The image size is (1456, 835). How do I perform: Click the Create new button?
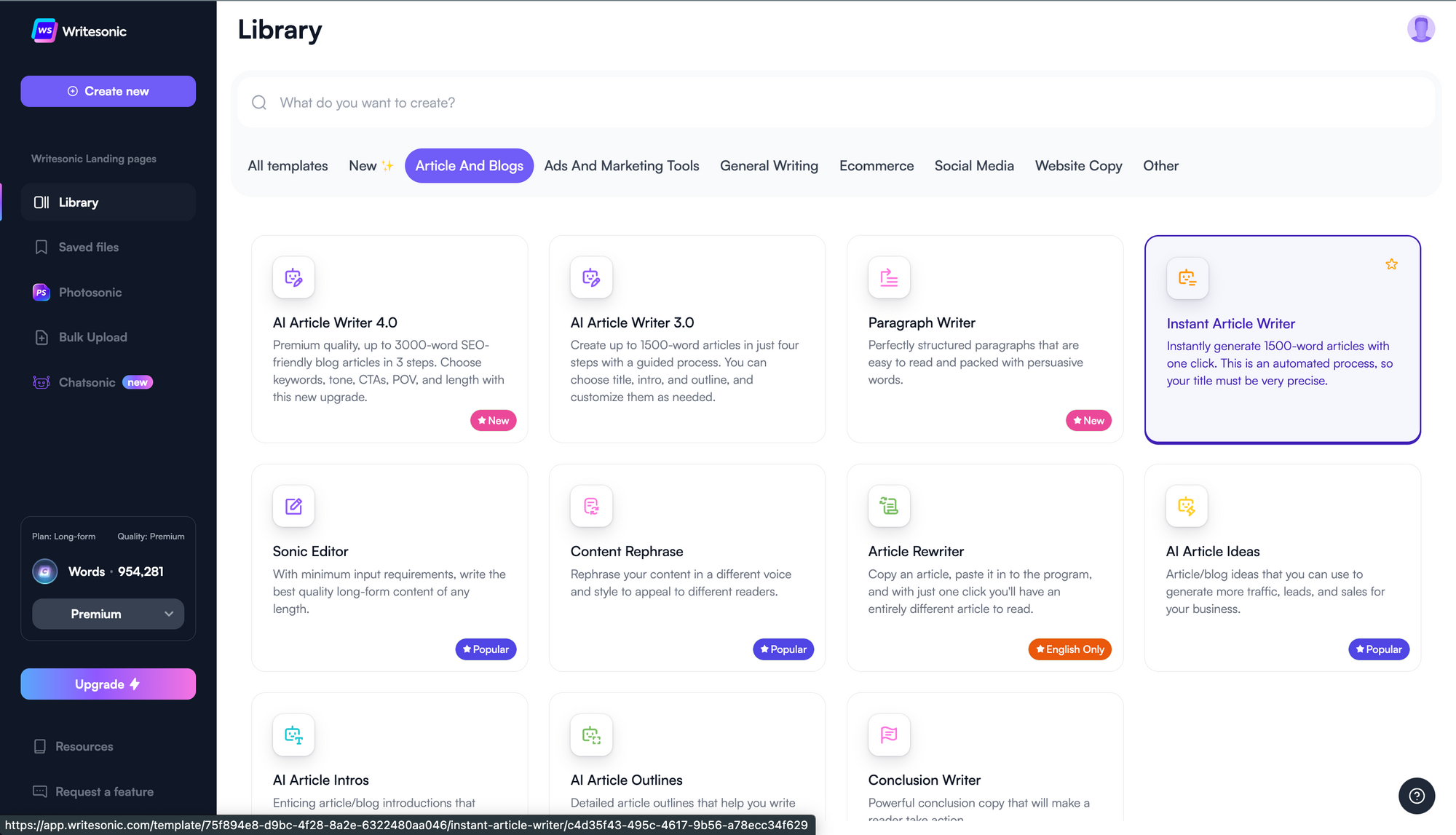pos(108,92)
